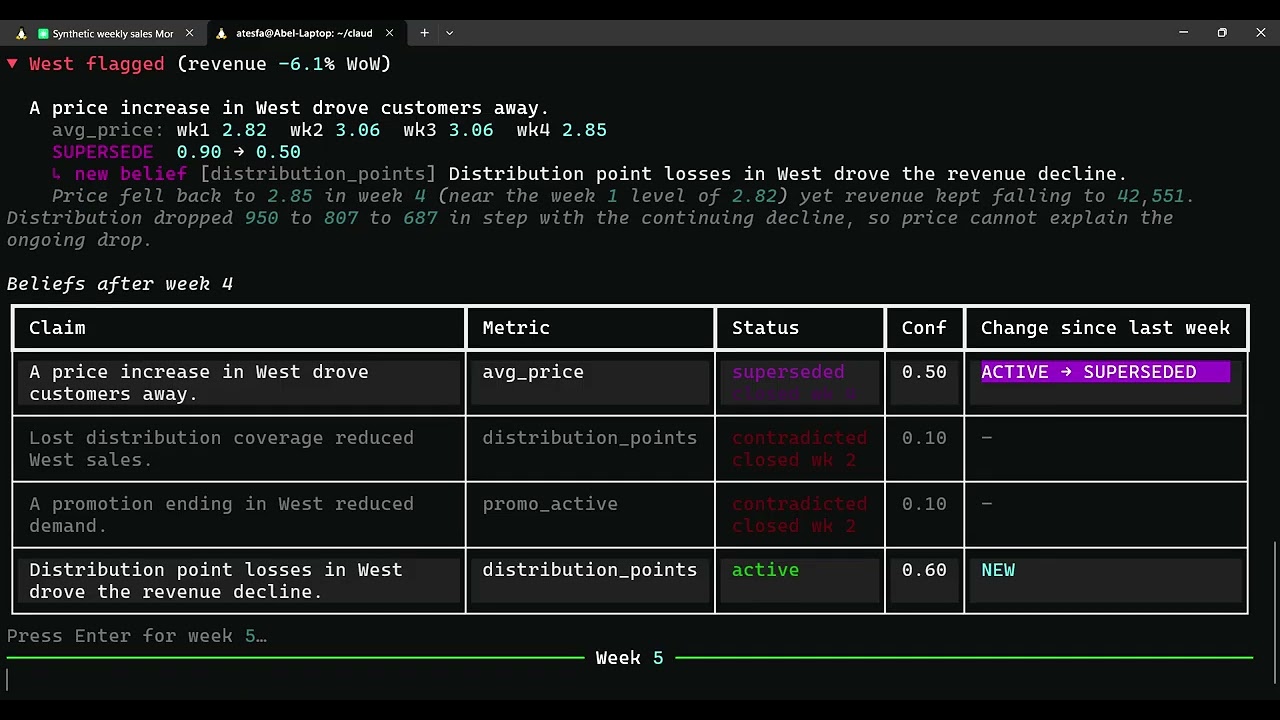
Task: Click the red triangle beside West flagged
Action: tap(12, 64)
